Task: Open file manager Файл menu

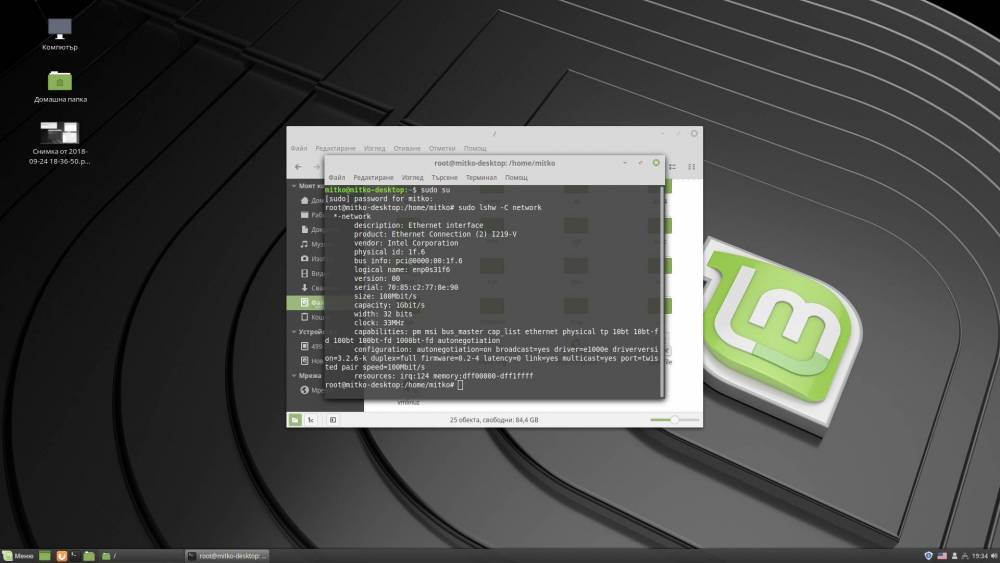Action: click(x=299, y=149)
